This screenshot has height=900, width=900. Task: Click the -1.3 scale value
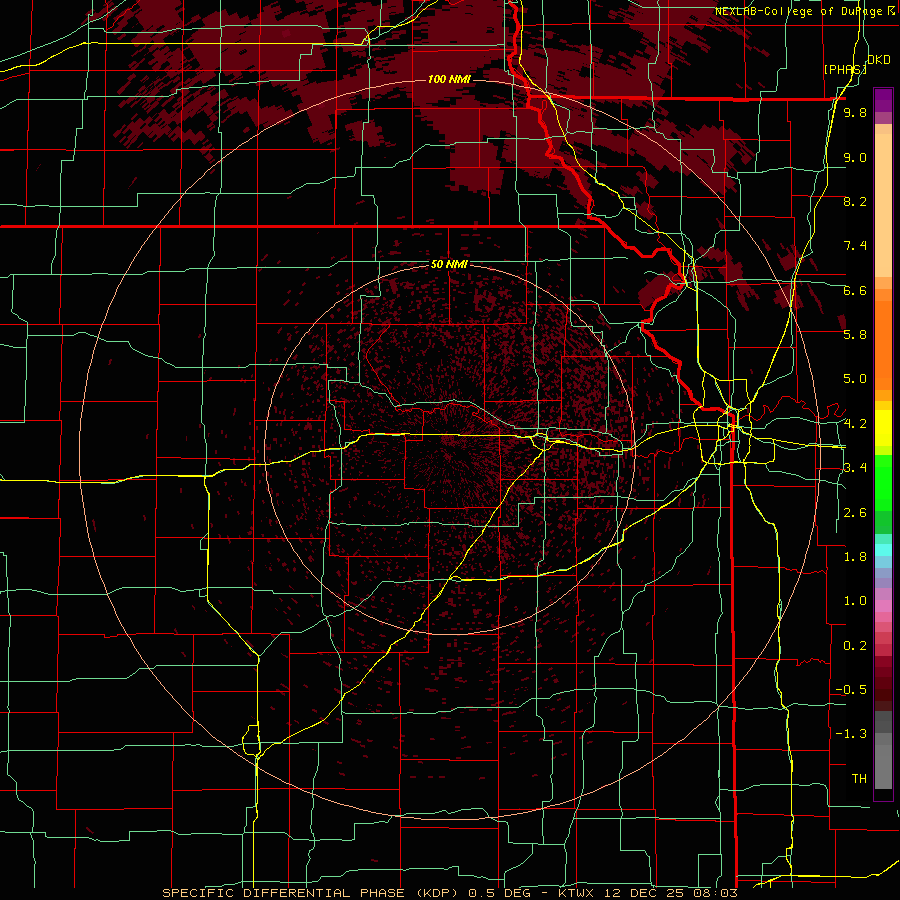pos(851,734)
